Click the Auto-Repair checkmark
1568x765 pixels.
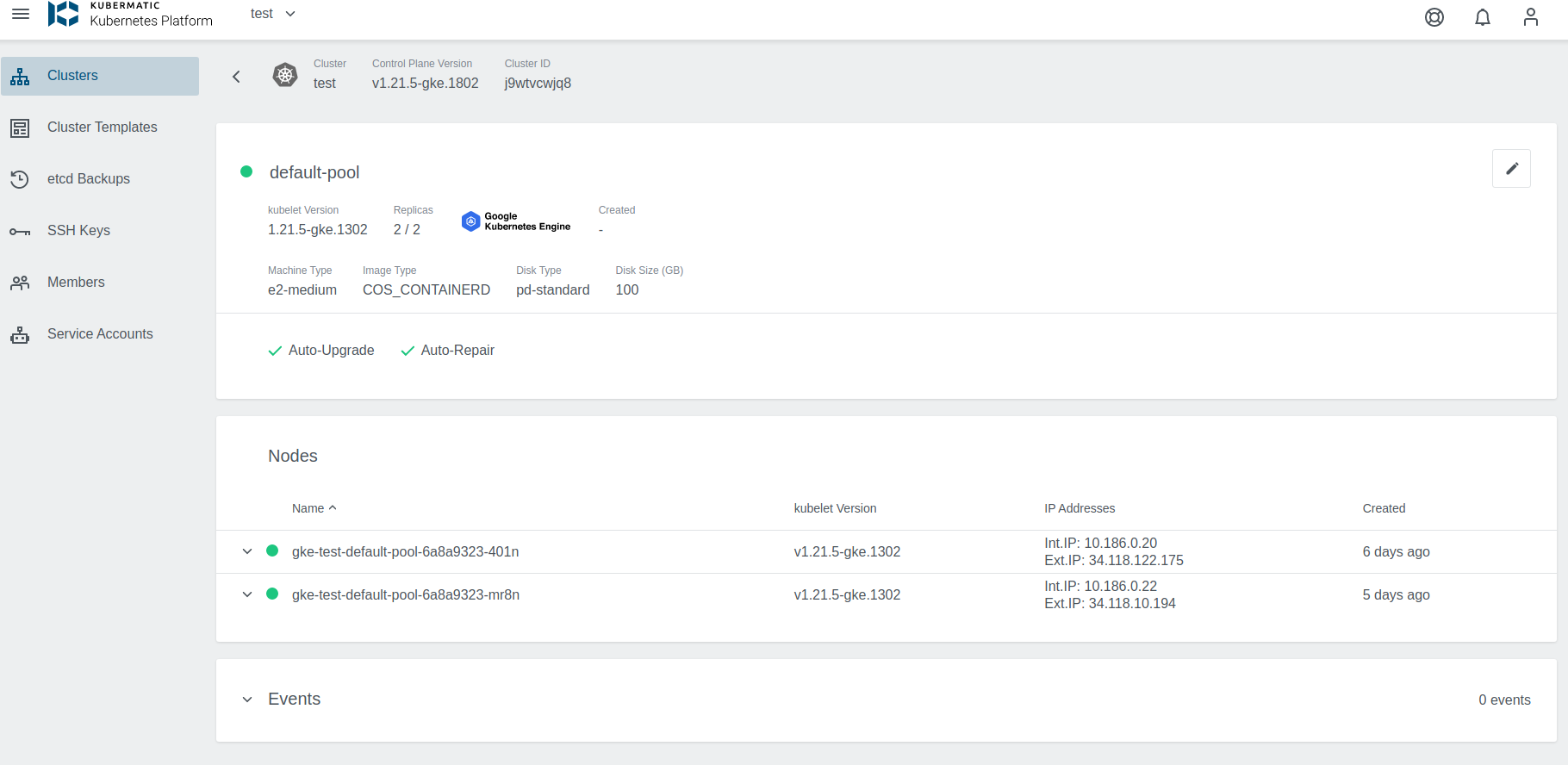point(408,351)
